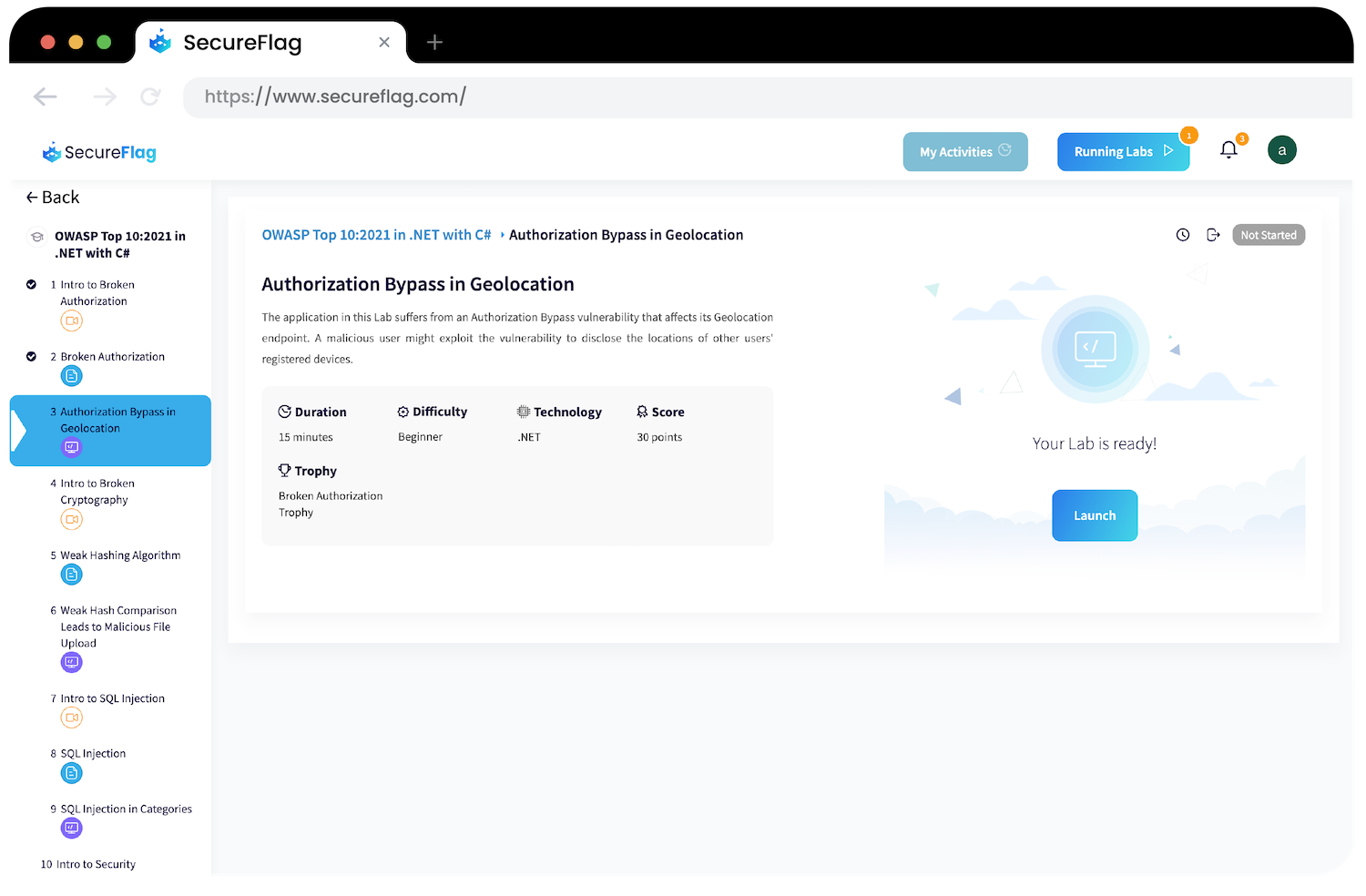Click the browser forward arrow
1366x896 pixels.
(x=105, y=97)
